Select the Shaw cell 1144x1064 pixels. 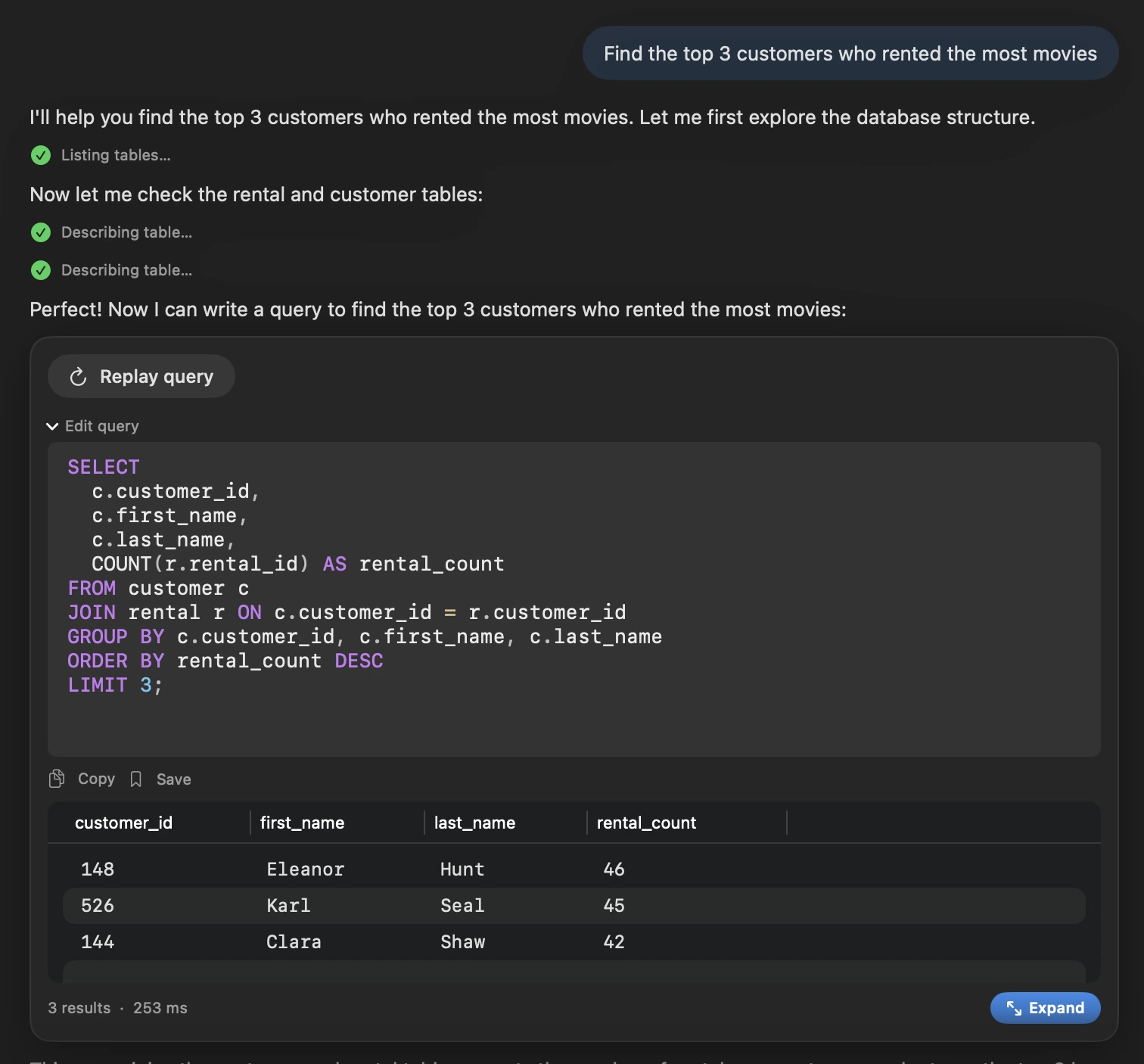(463, 941)
